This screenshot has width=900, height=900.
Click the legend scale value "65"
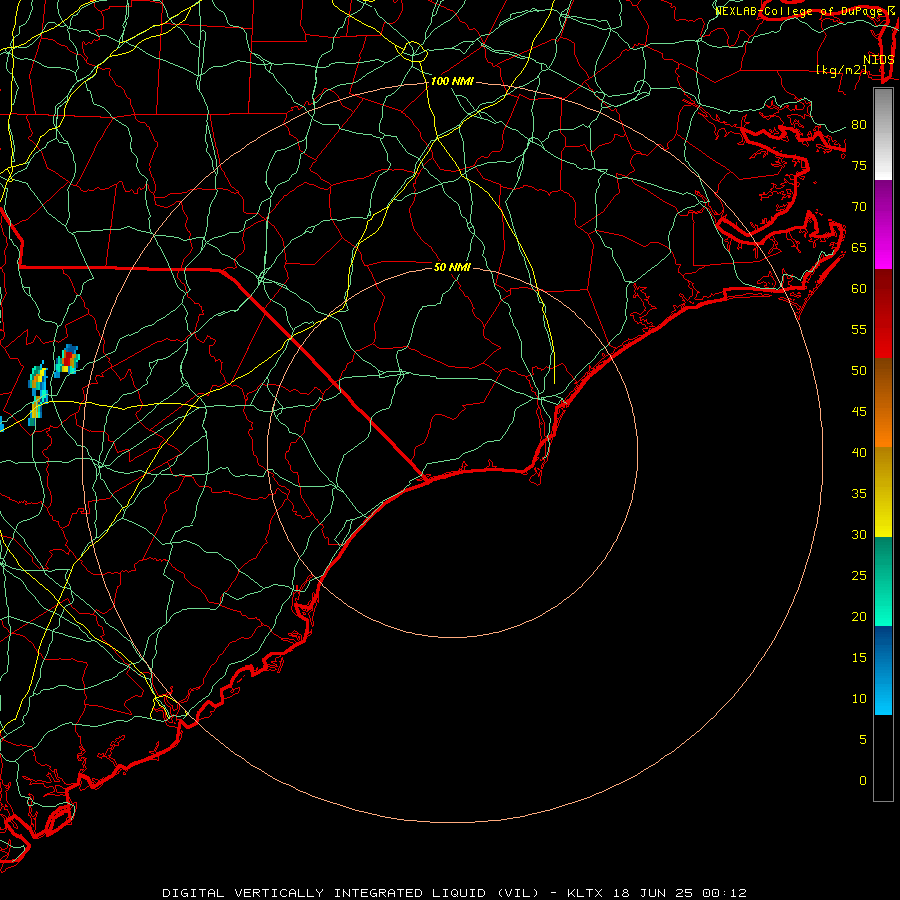(x=859, y=248)
